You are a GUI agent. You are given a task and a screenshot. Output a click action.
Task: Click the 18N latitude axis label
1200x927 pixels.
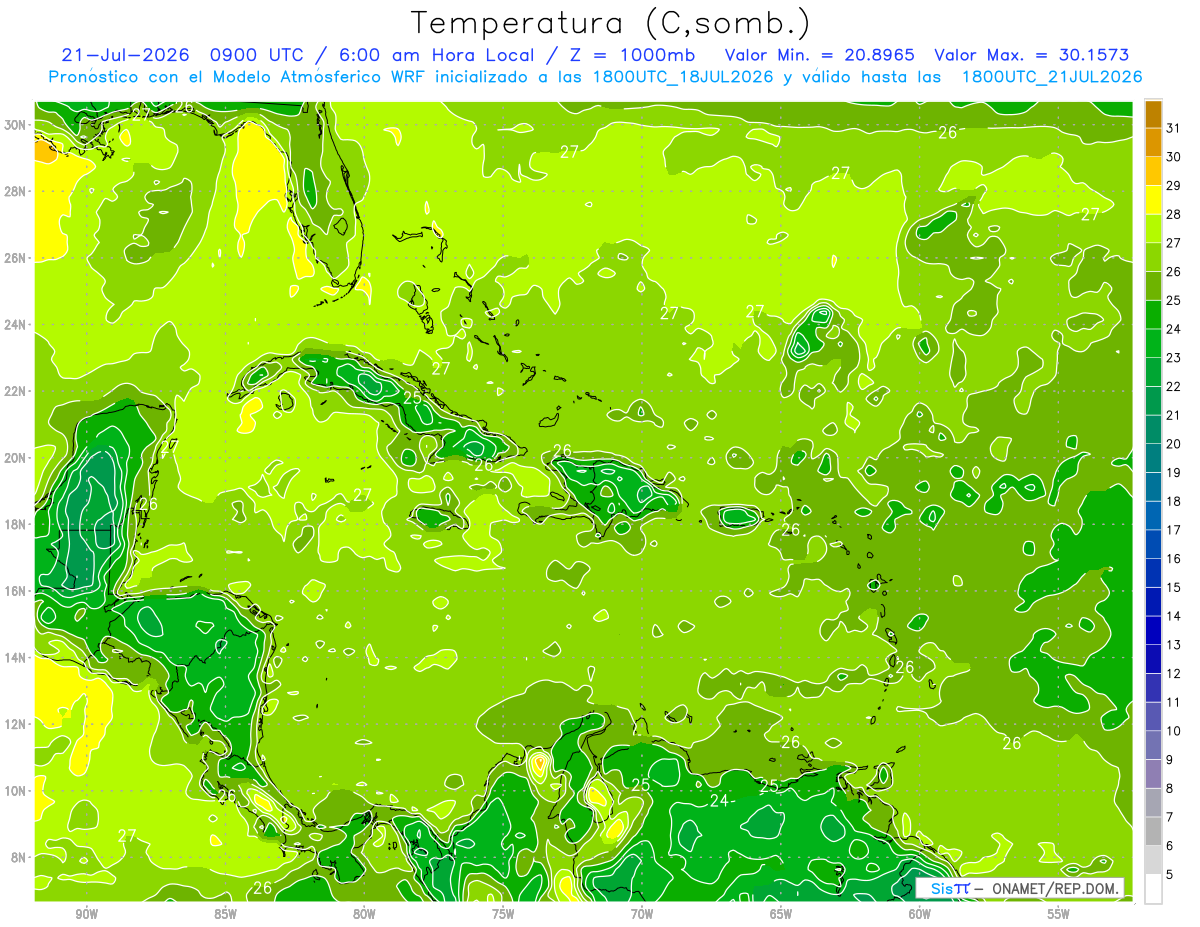[15, 524]
